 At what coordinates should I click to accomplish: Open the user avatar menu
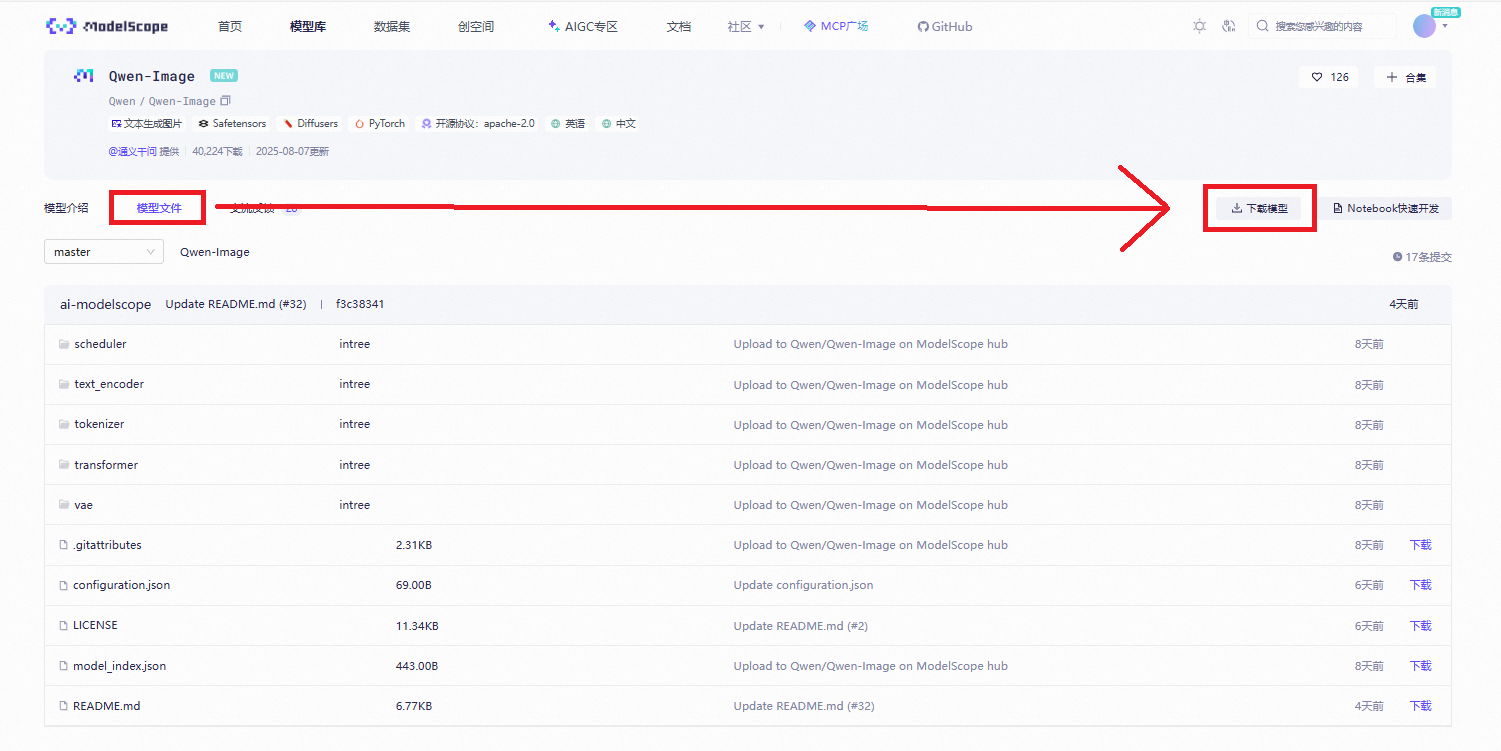click(1425, 26)
